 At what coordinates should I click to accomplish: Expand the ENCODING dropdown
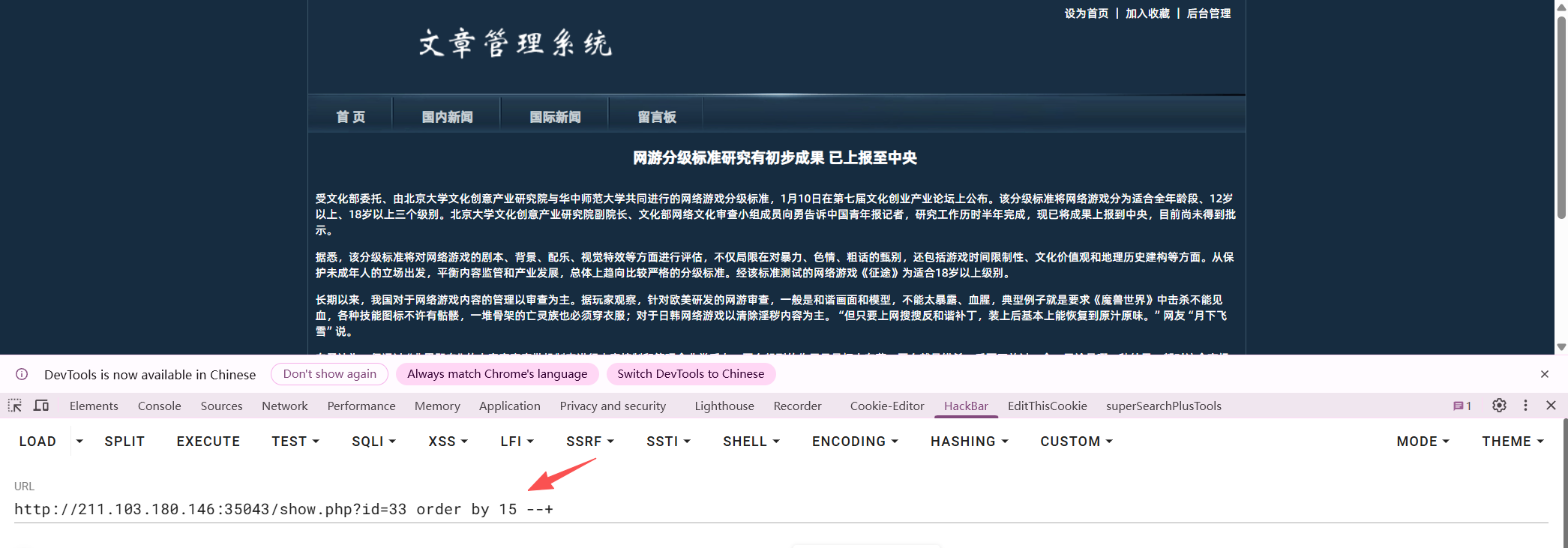click(855, 442)
